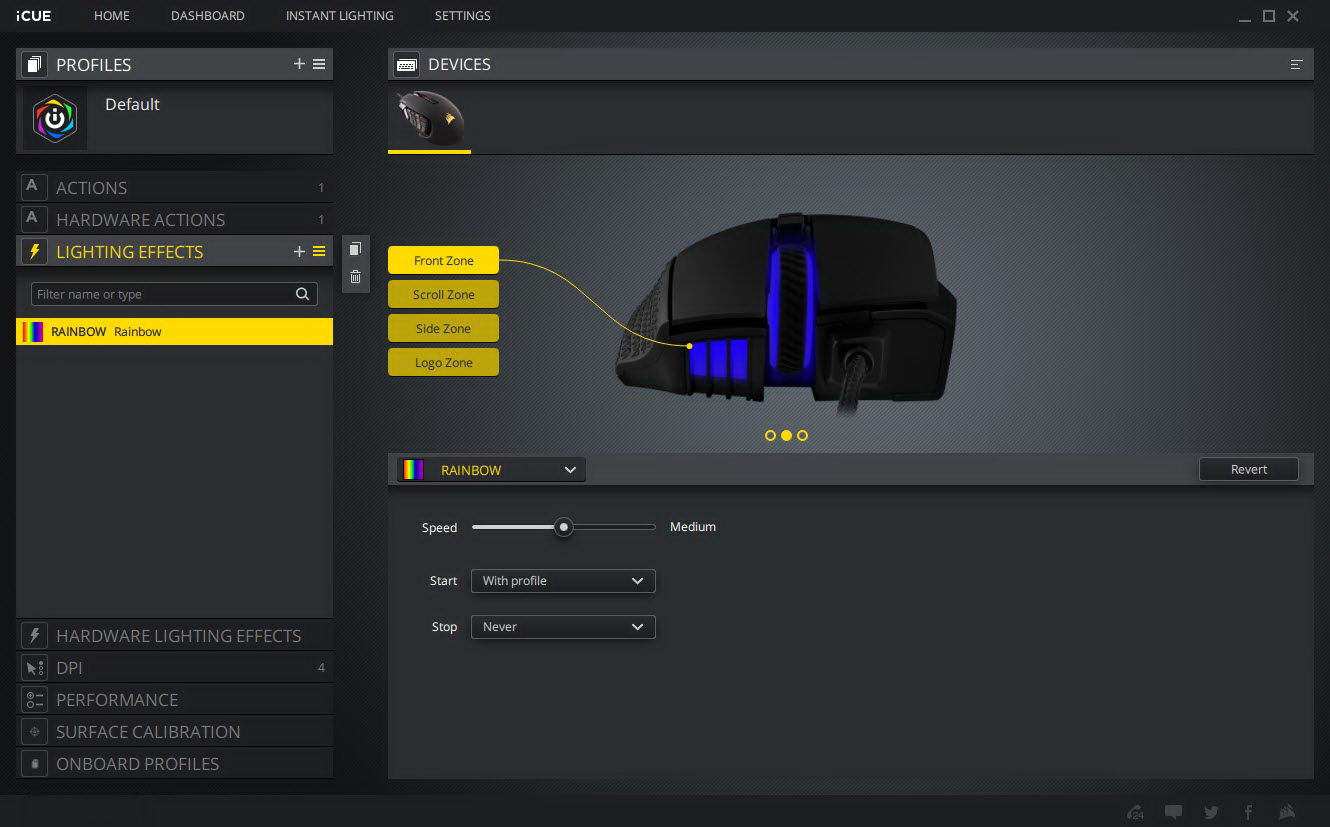Click the Hardware Actions letter A icon

pyautogui.click(x=34, y=219)
